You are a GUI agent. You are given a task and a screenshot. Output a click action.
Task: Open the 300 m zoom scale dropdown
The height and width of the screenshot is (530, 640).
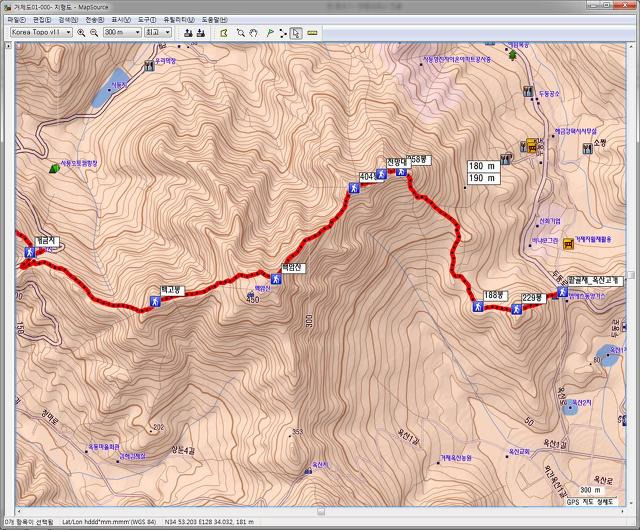(x=122, y=32)
